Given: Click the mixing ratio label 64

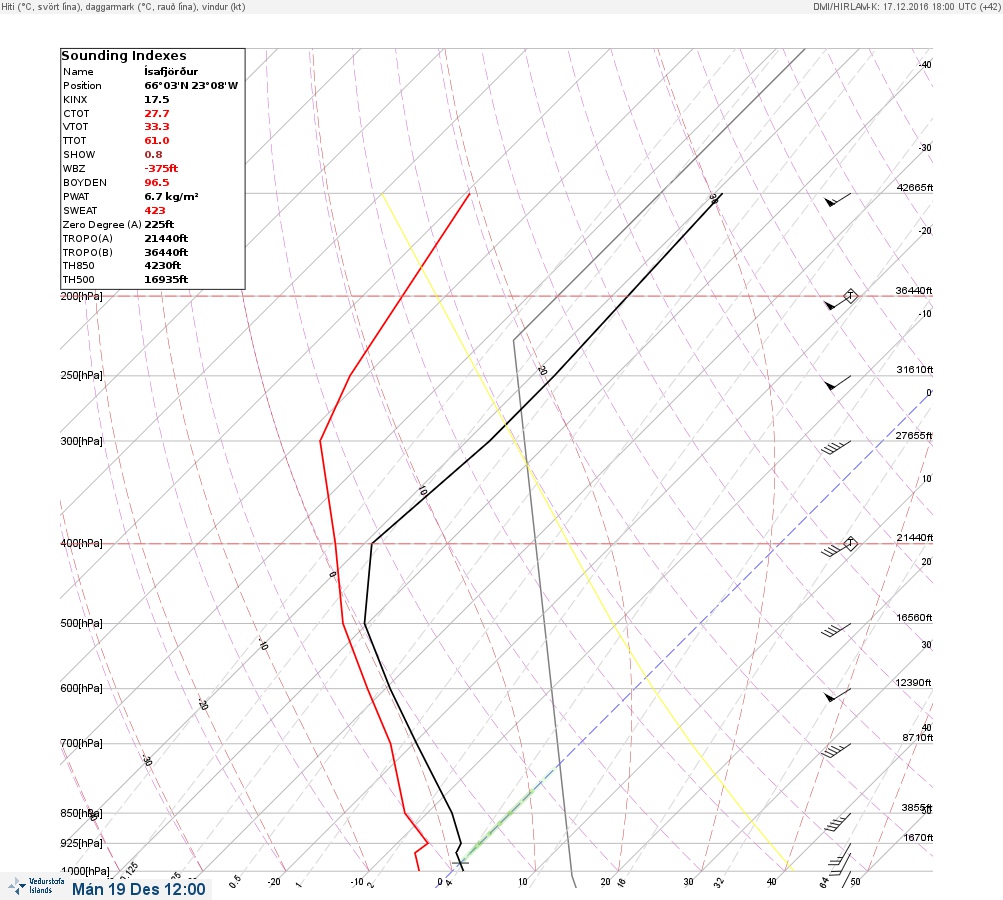Looking at the screenshot, I should (x=824, y=883).
